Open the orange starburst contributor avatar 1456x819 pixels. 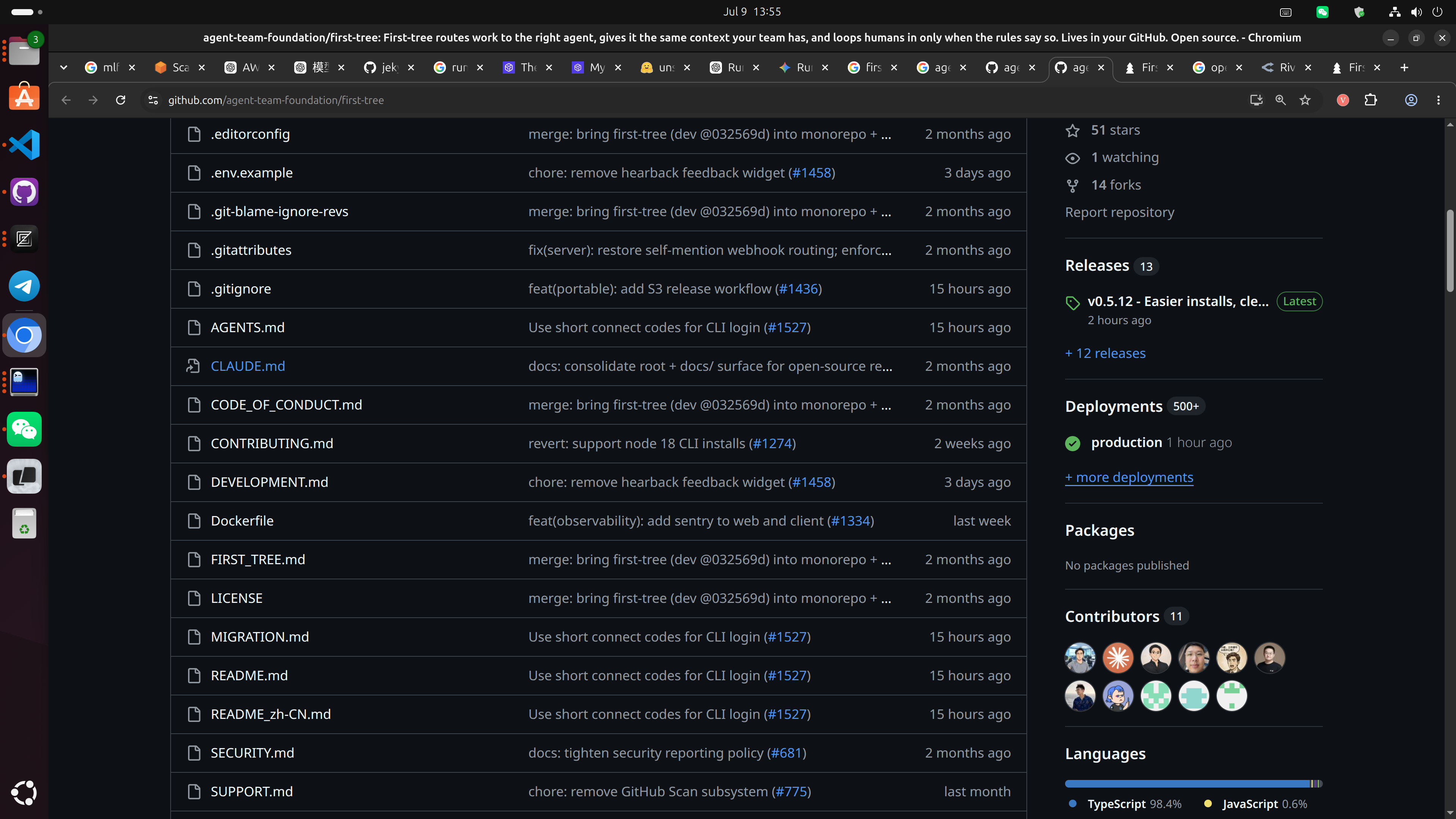pos(1117,658)
